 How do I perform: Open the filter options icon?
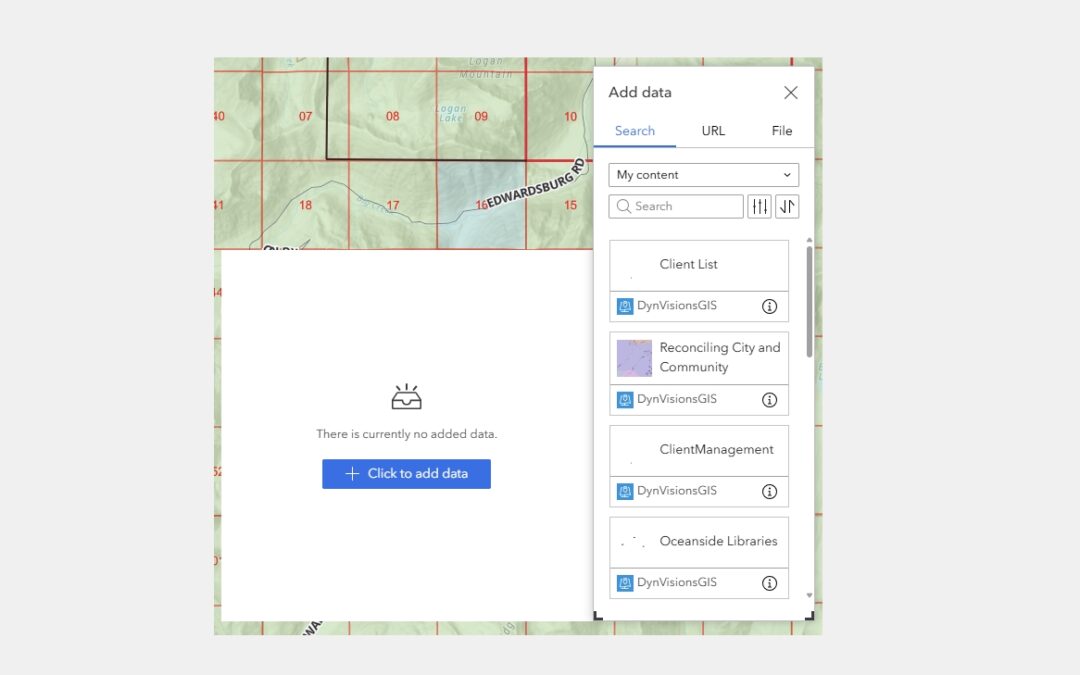(759, 206)
